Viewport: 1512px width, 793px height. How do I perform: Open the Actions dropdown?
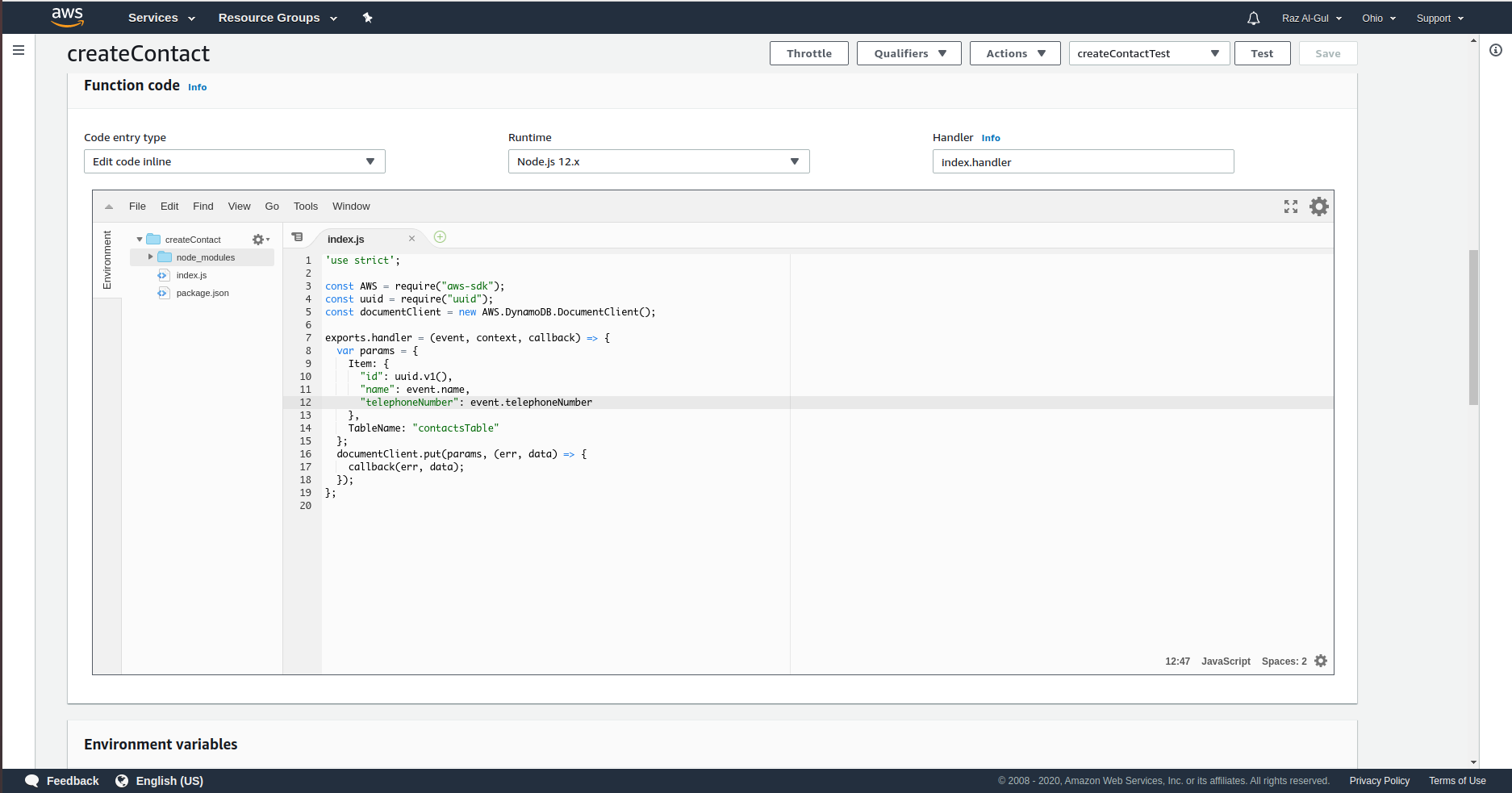pyautogui.click(x=1014, y=53)
